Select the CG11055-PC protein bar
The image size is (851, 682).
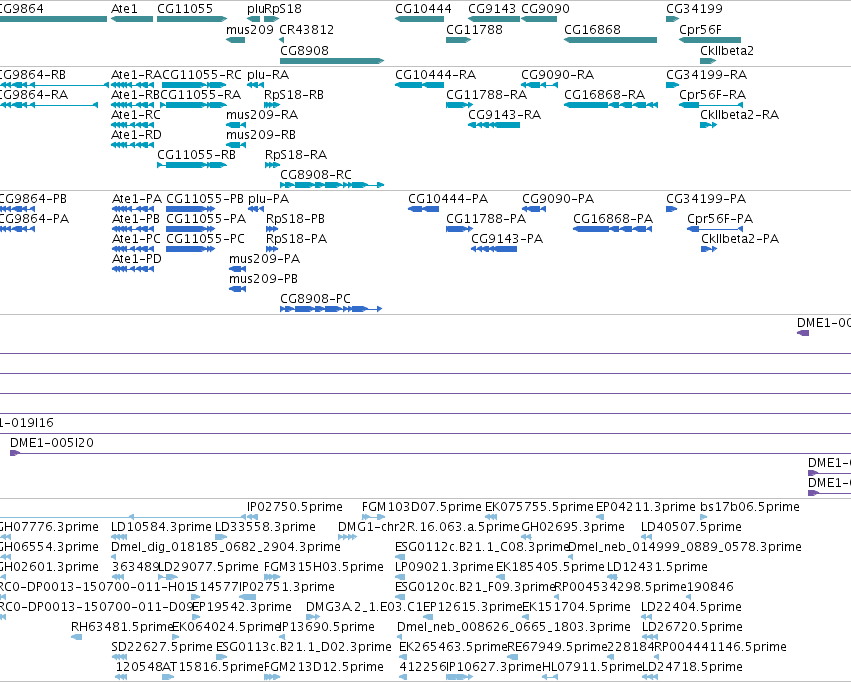coord(190,250)
